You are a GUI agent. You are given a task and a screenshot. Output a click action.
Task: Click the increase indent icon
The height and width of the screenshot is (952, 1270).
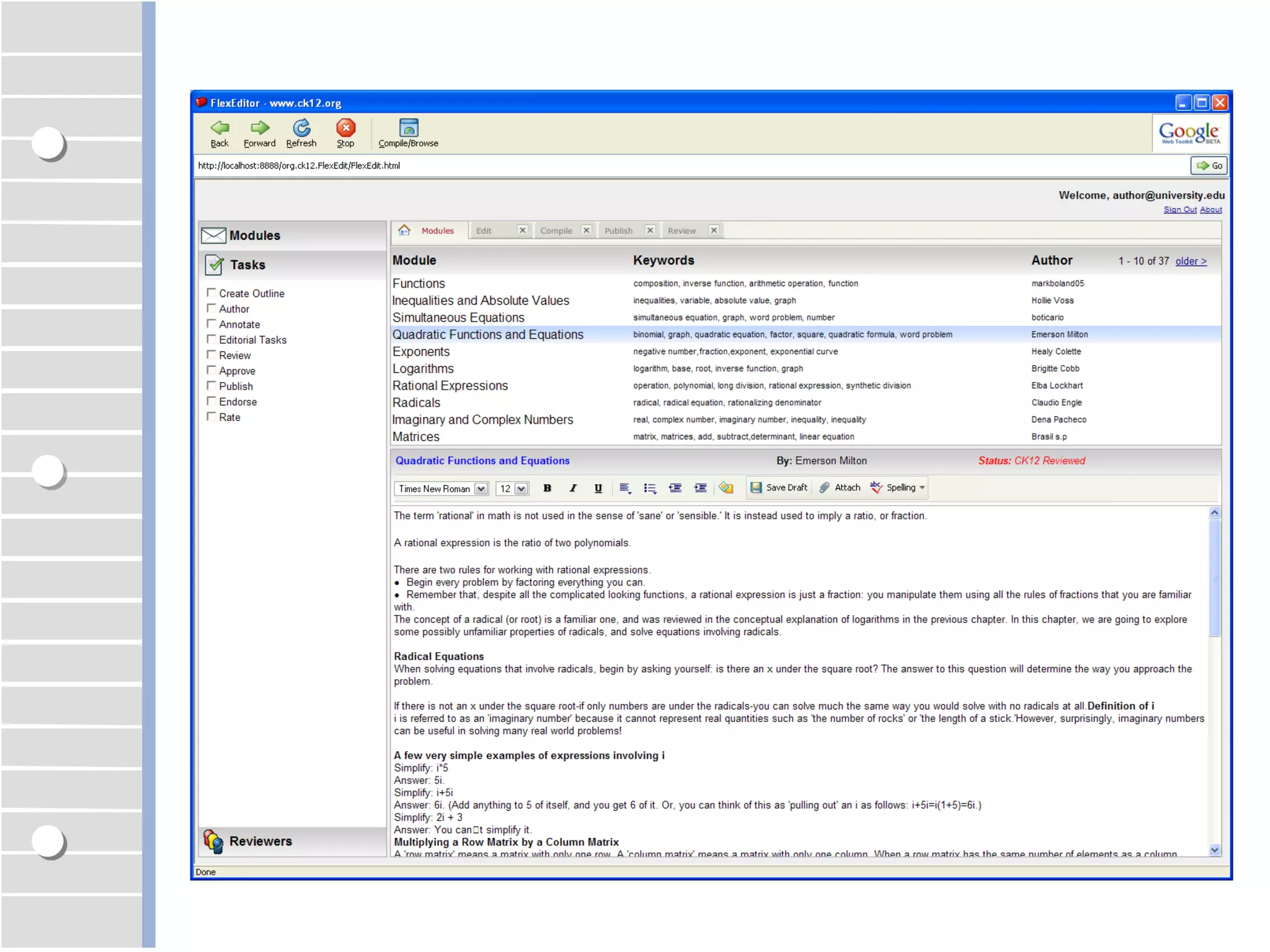700,488
